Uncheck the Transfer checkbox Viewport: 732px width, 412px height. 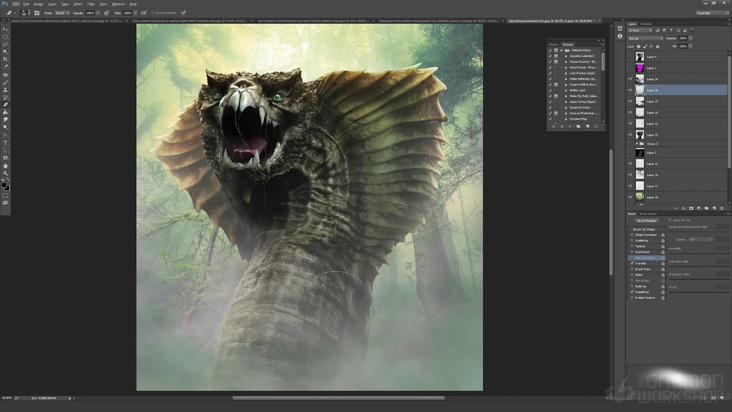[632, 263]
